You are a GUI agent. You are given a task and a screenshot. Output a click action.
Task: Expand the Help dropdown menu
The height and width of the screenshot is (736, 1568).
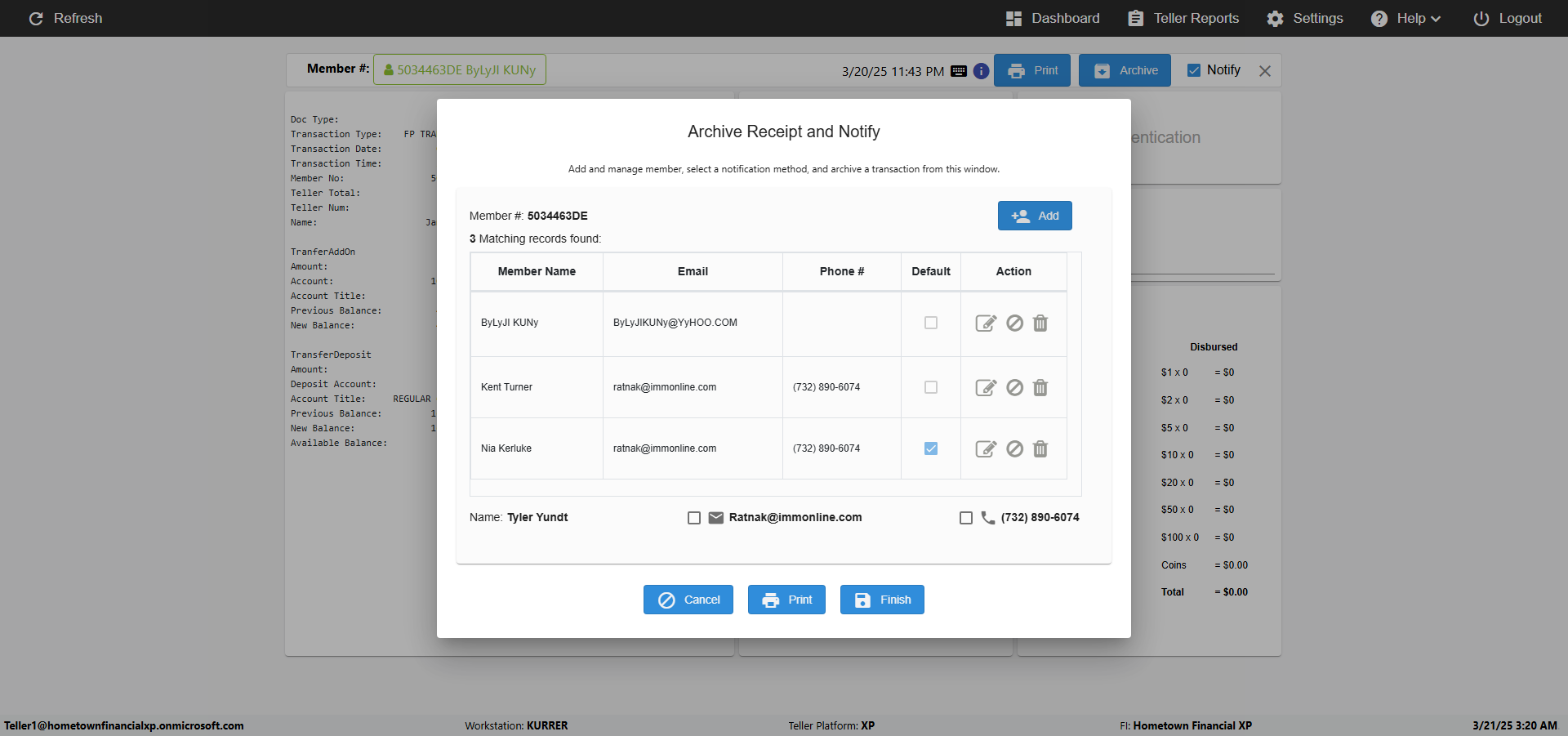1405,18
